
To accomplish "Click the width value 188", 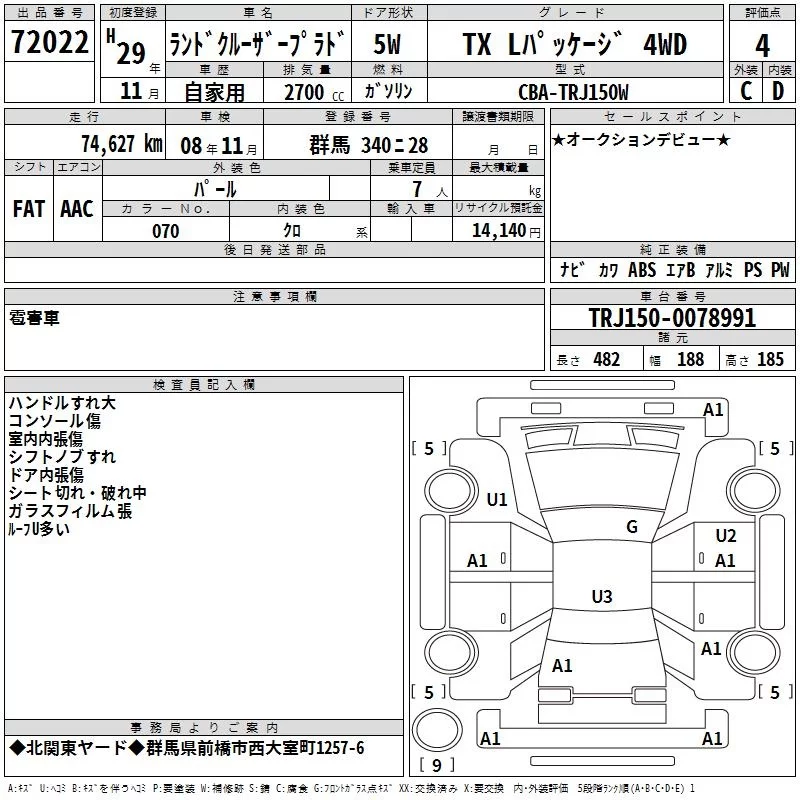I will [x=690, y=359].
